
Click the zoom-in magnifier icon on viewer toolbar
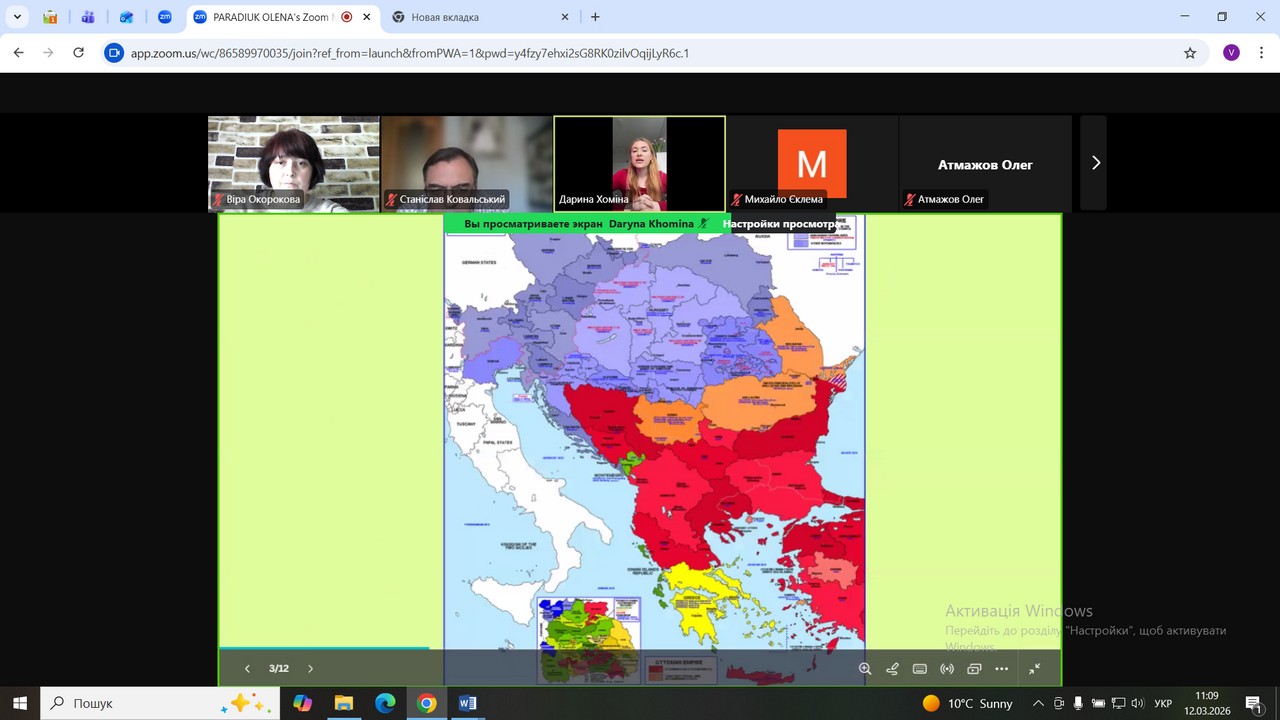pyautogui.click(x=865, y=669)
